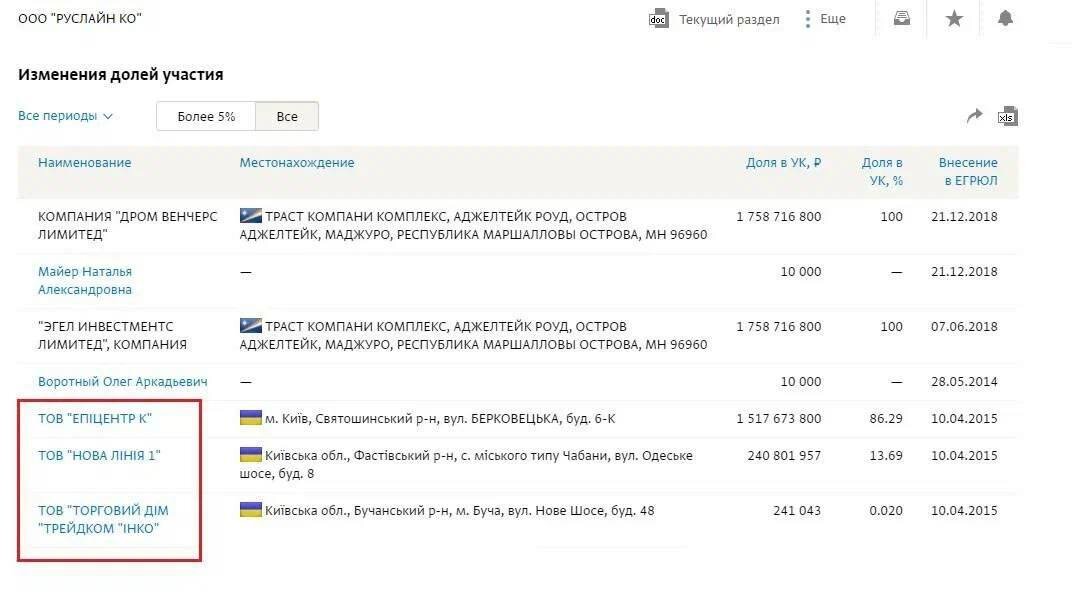Click Ukraine flag in ЕПІЦЕНТР К row
The height and width of the screenshot is (593, 1072).
(251, 418)
